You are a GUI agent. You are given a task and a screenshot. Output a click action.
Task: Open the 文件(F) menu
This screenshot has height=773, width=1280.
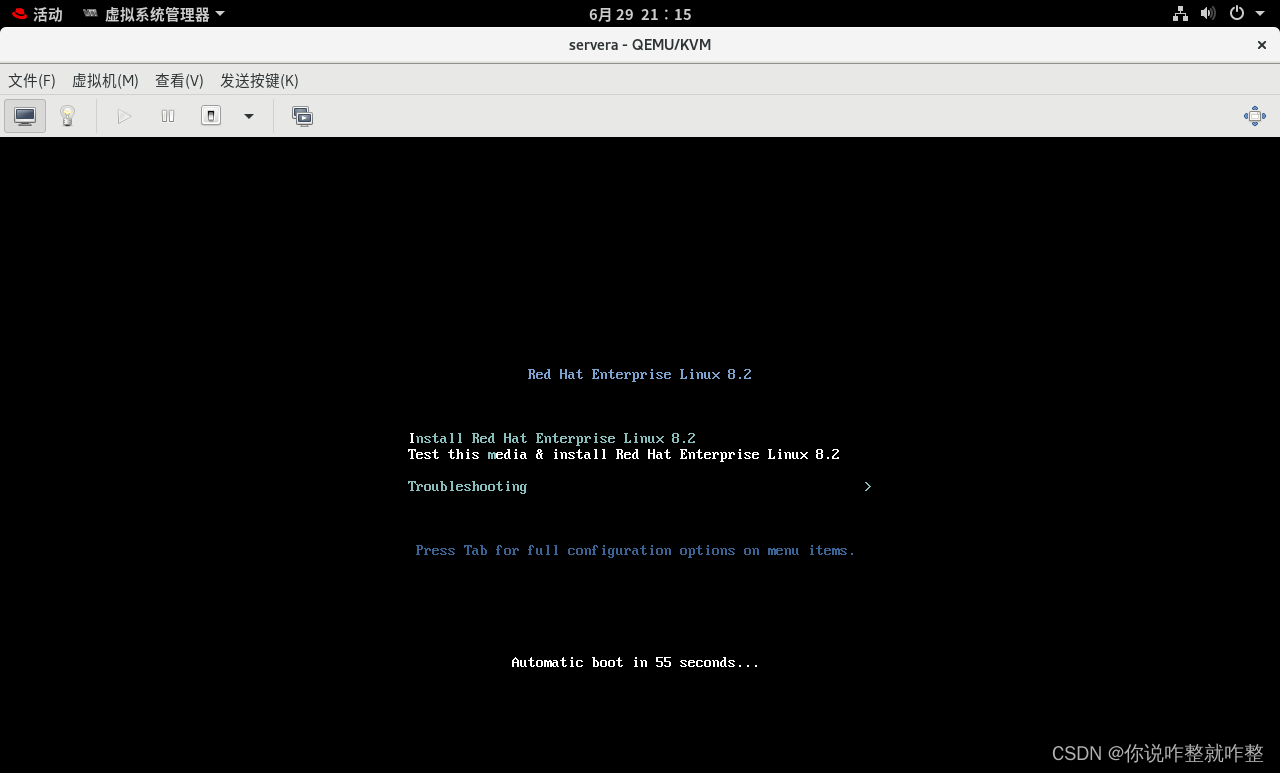[32, 81]
